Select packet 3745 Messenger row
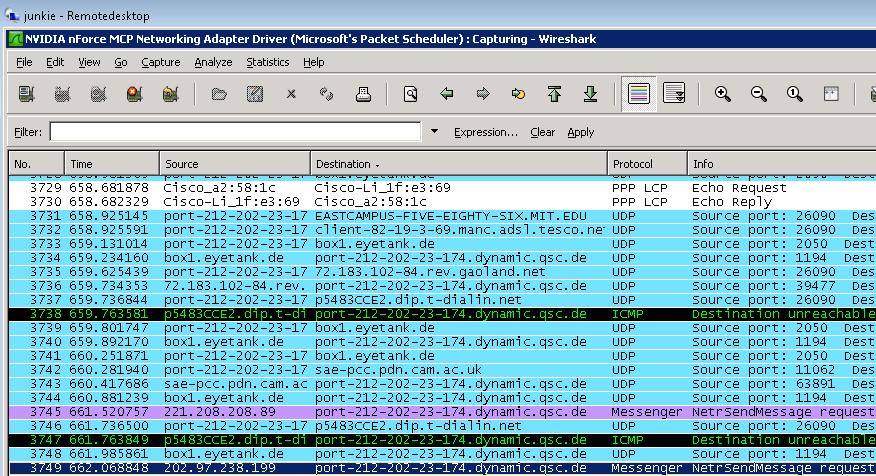876x476 pixels. coord(442,412)
